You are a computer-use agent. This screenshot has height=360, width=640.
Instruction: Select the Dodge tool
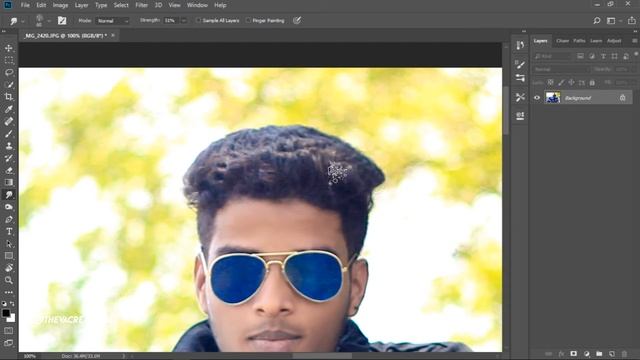click(9, 207)
